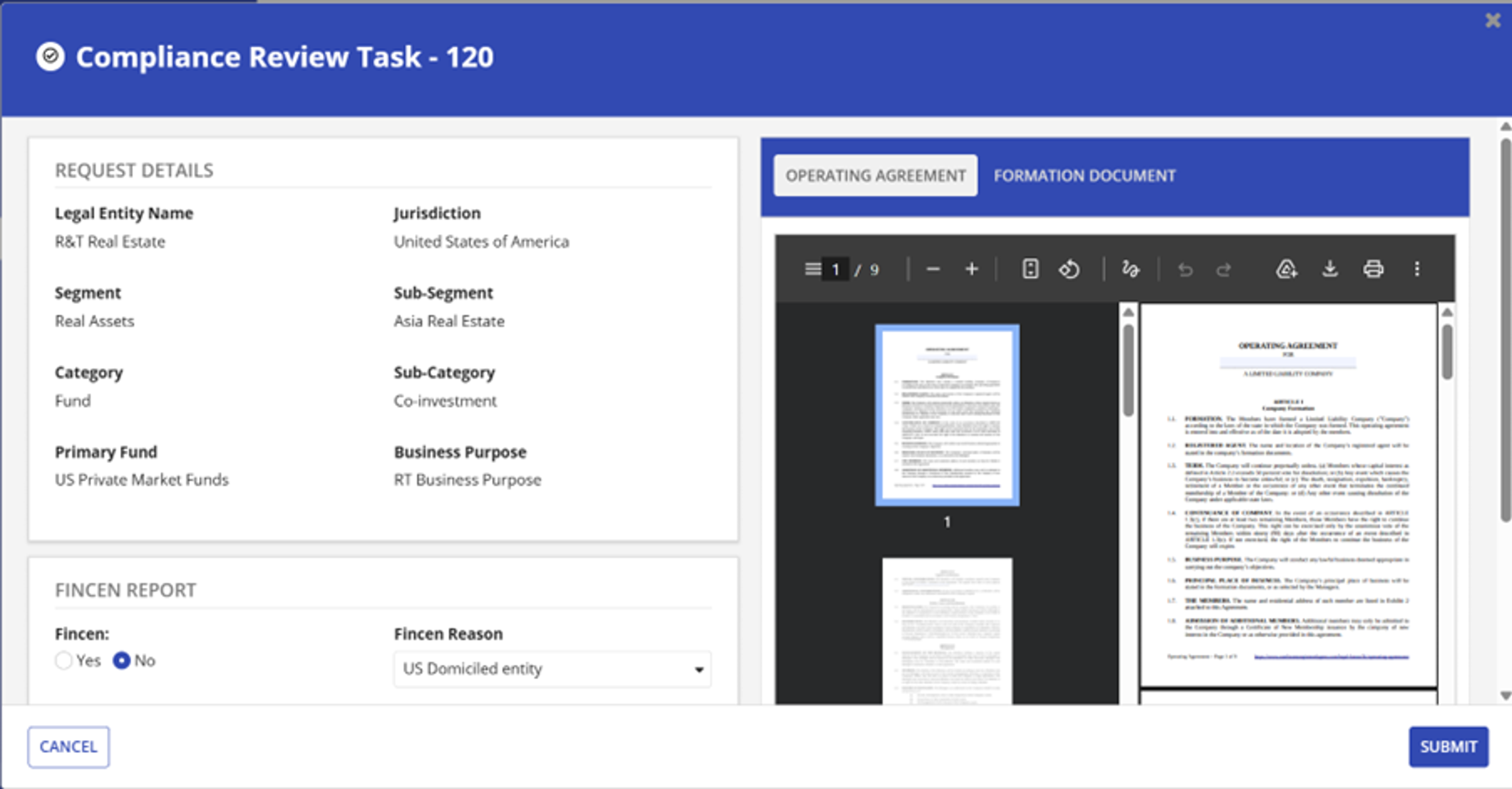Screen dimensions: 1512x789
Task: Click the fit to page icon
Action: [x=1030, y=269]
